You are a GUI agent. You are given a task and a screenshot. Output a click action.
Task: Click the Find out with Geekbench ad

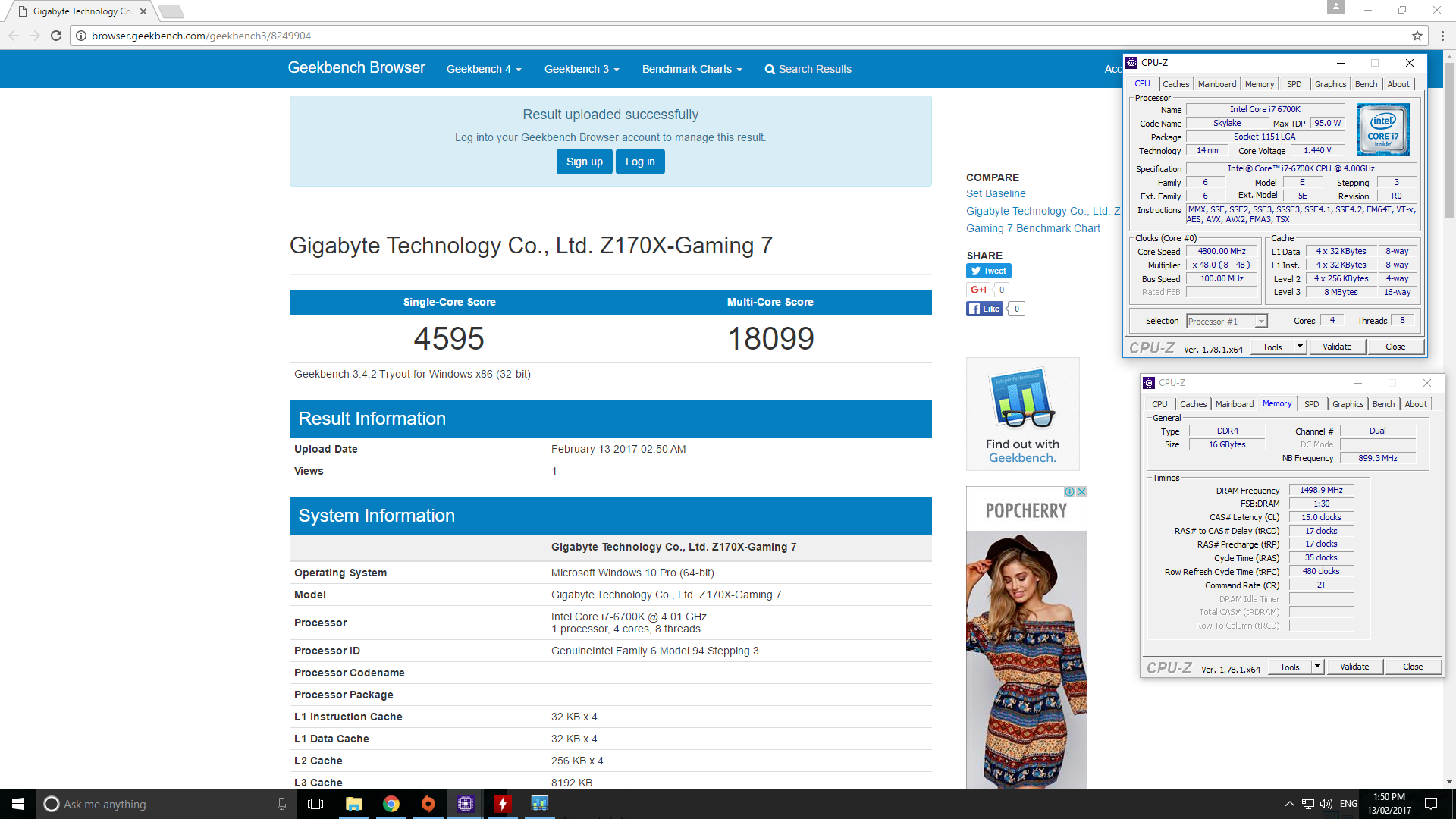click(1022, 414)
